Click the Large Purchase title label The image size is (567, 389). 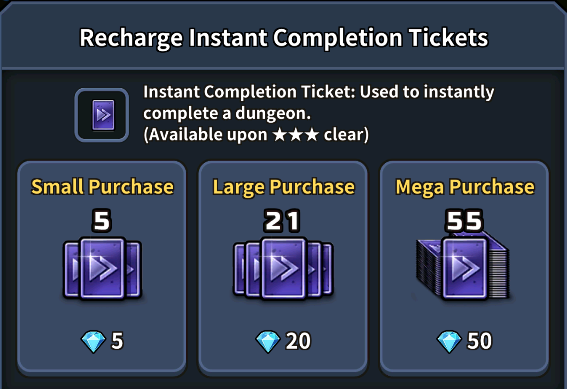click(x=284, y=187)
